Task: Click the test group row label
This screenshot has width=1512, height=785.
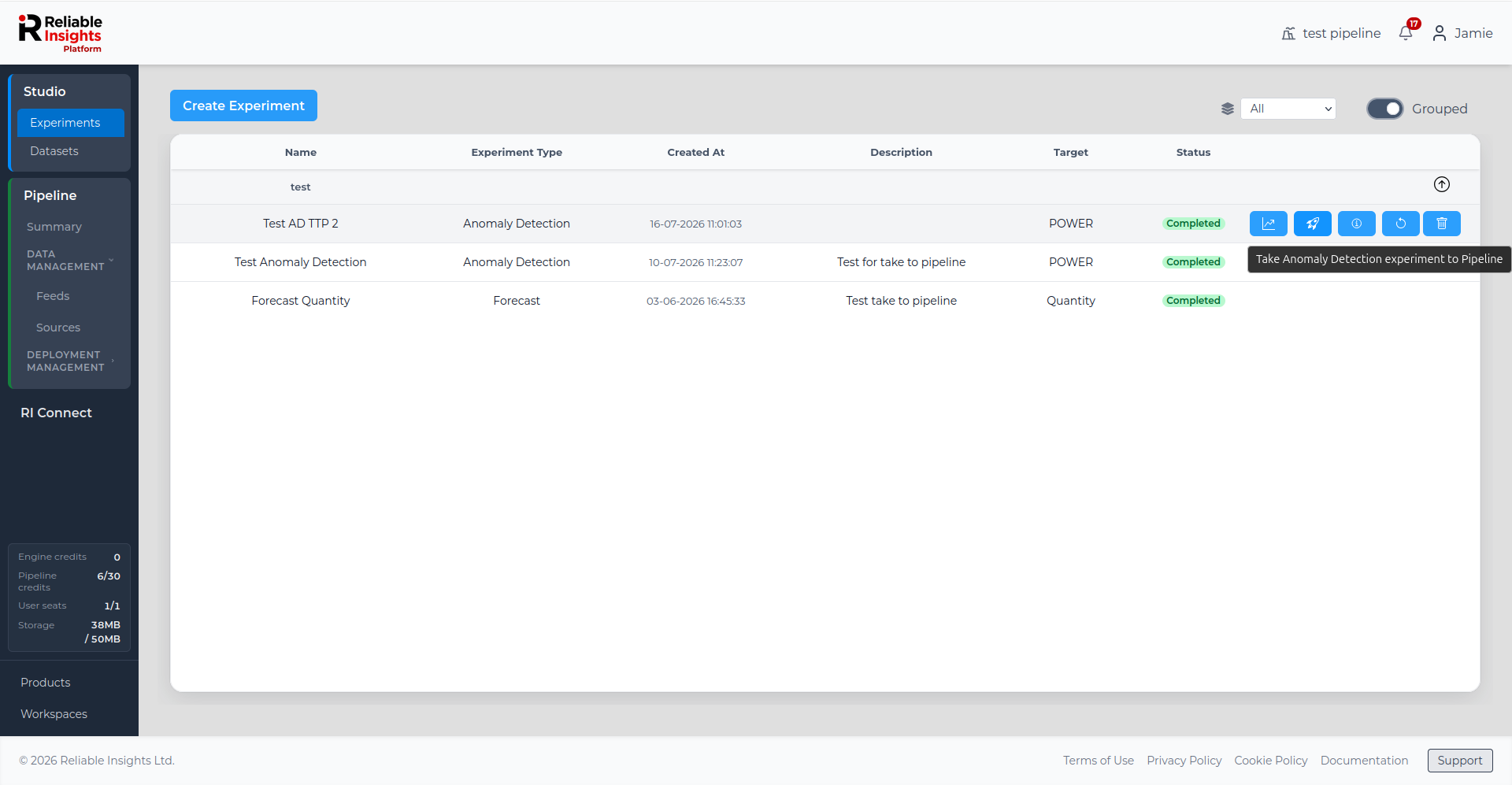Action: point(301,187)
